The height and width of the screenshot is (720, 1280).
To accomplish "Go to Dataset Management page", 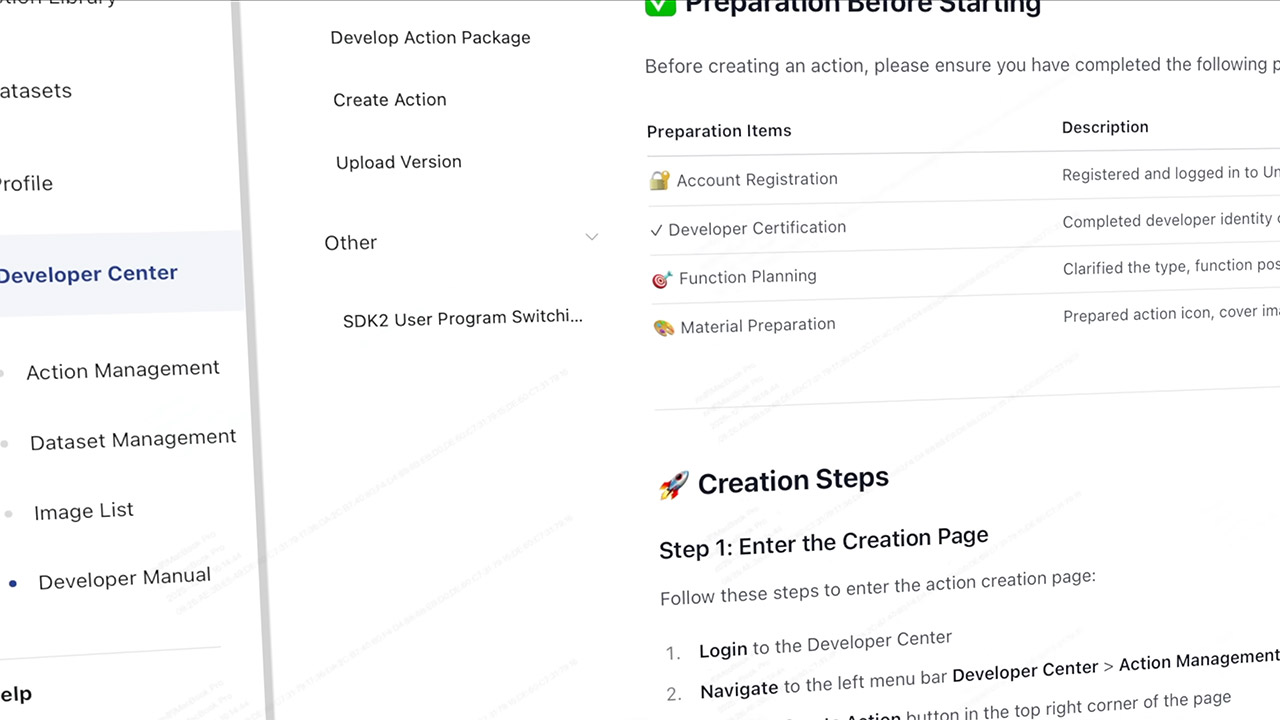I will [x=133, y=440].
